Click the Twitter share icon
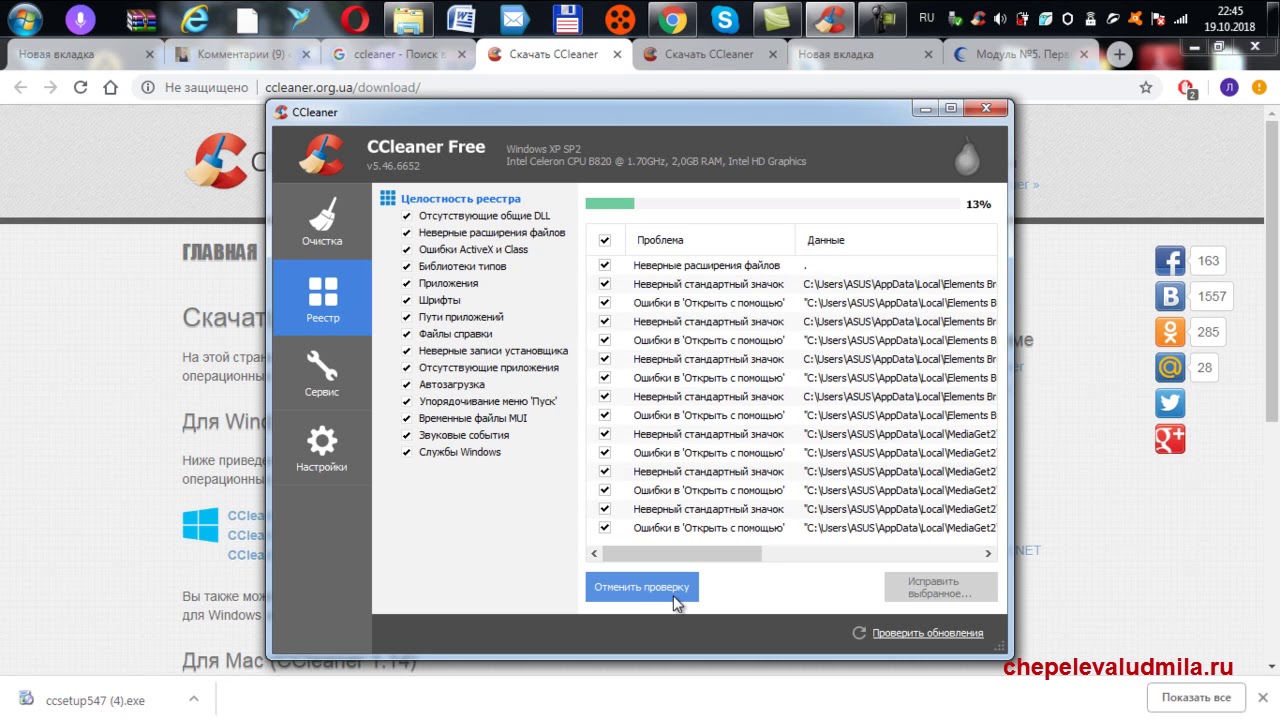Viewport: 1280px width, 720px height. click(1170, 403)
